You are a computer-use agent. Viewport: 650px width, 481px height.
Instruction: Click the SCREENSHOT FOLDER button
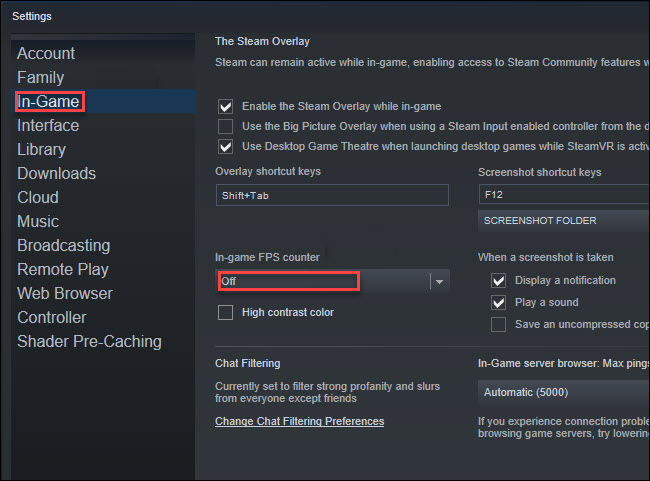pyautogui.click(x=564, y=221)
